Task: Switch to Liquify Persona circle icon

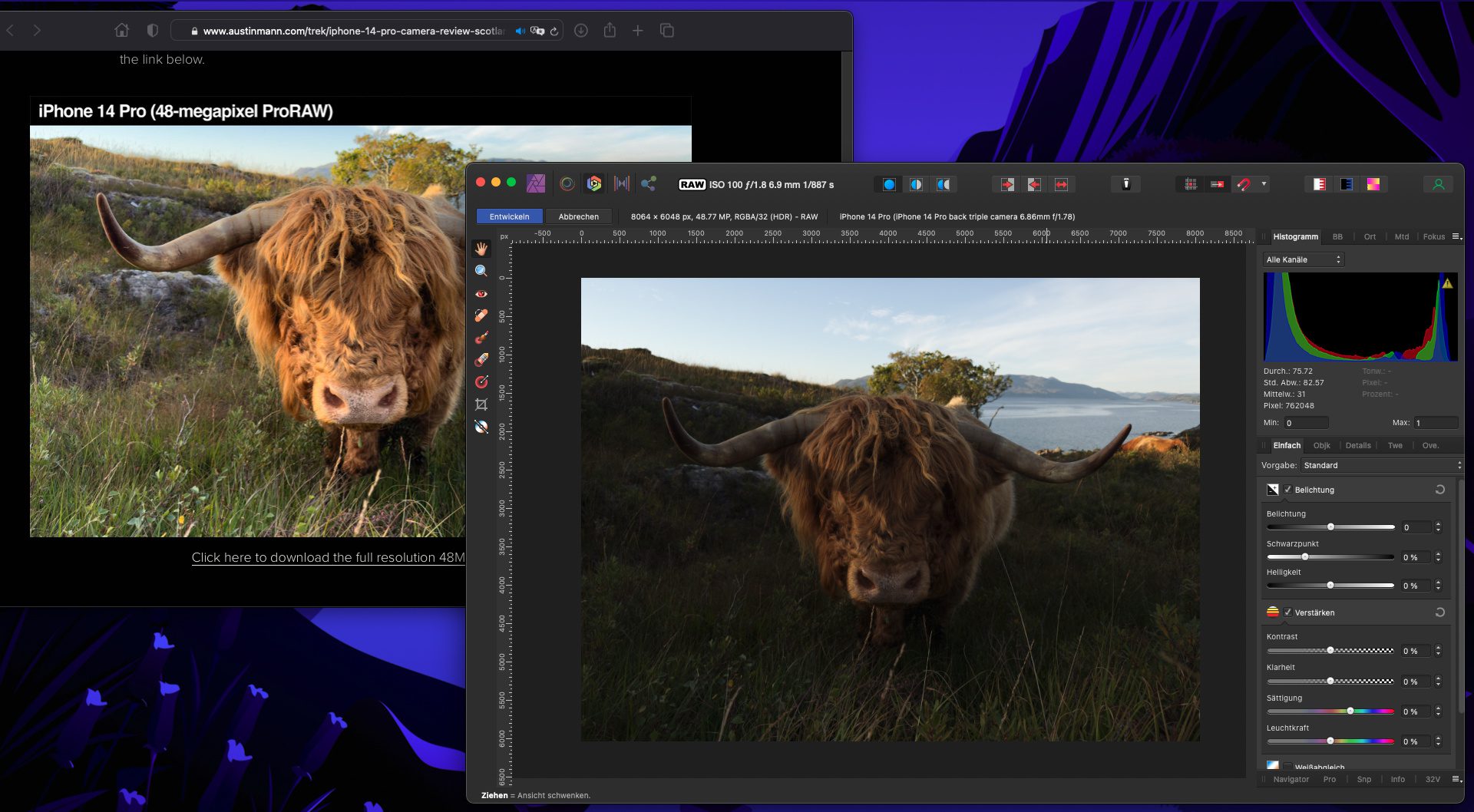Action: point(567,183)
